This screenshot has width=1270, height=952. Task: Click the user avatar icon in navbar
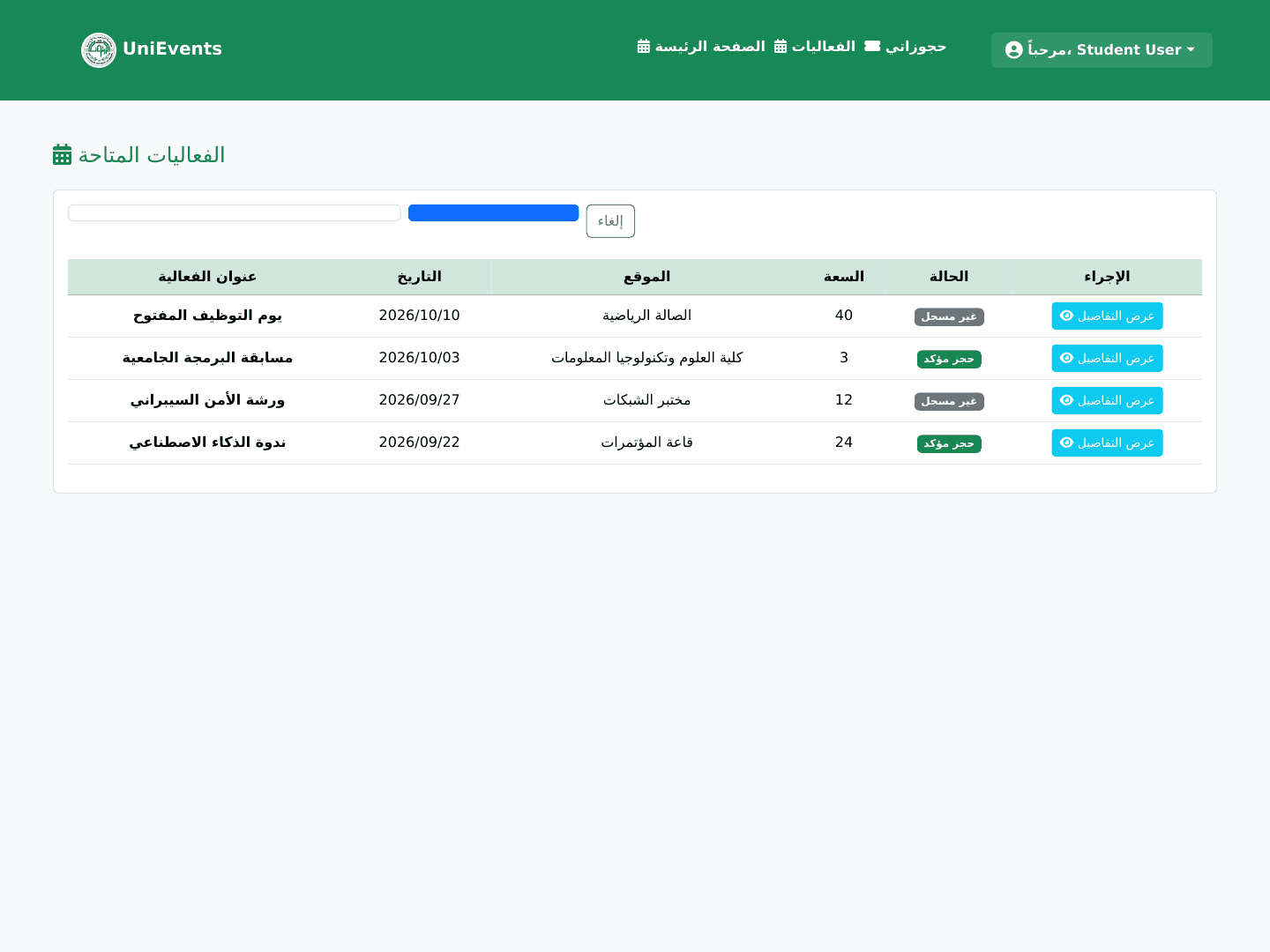point(1014,50)
